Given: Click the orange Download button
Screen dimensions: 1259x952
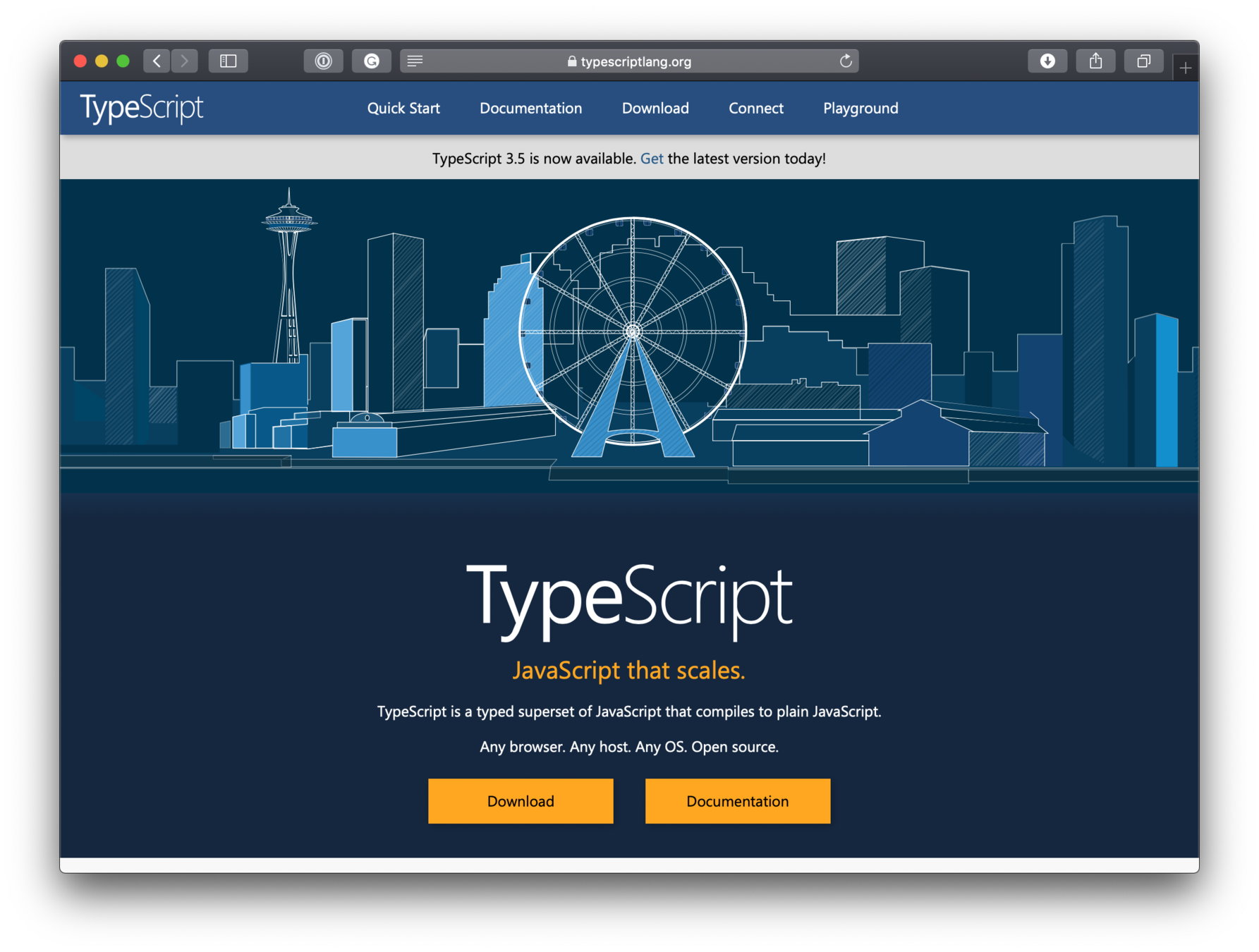Looking at the screenshot, I should point(521,801).
